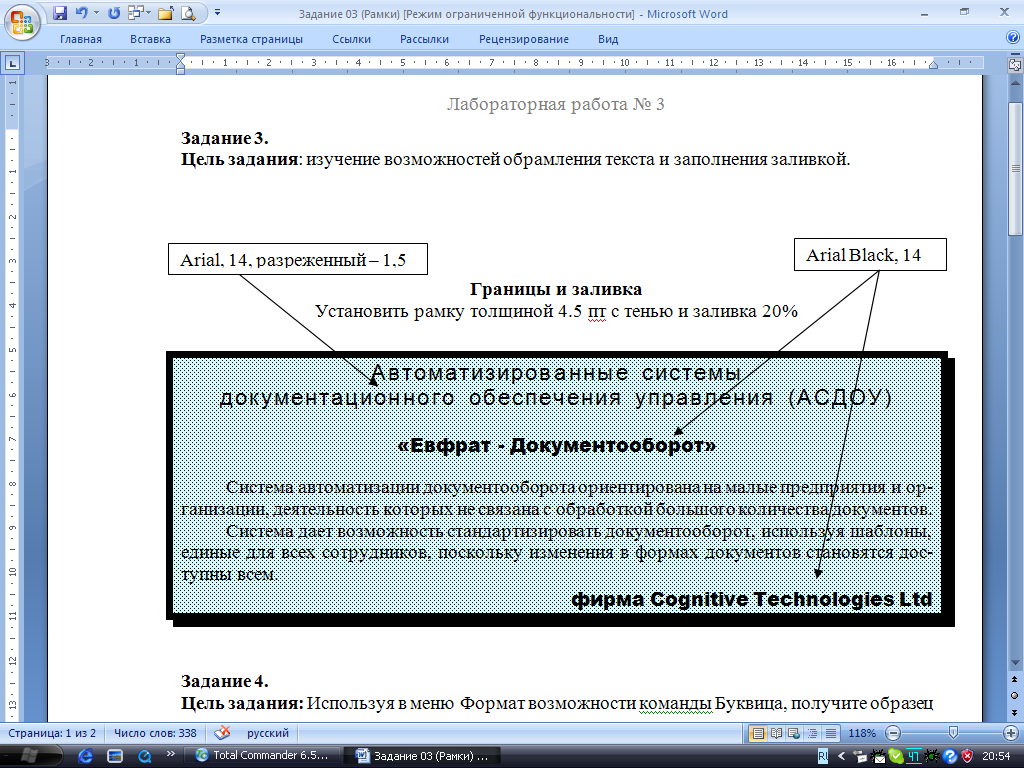Open the Ссылки ribbon tab
The height and width of the screenshot is (768, 1024).
[351, 39]
